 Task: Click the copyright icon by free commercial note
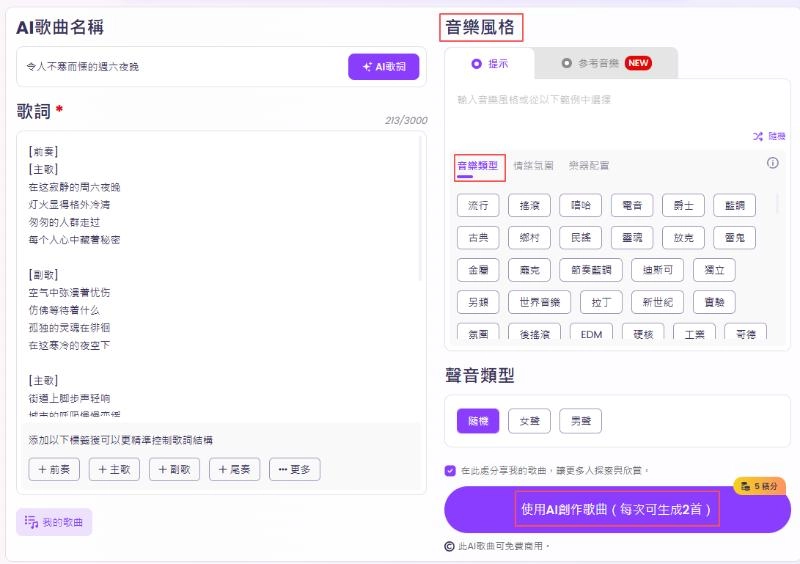tap(449, 547)
